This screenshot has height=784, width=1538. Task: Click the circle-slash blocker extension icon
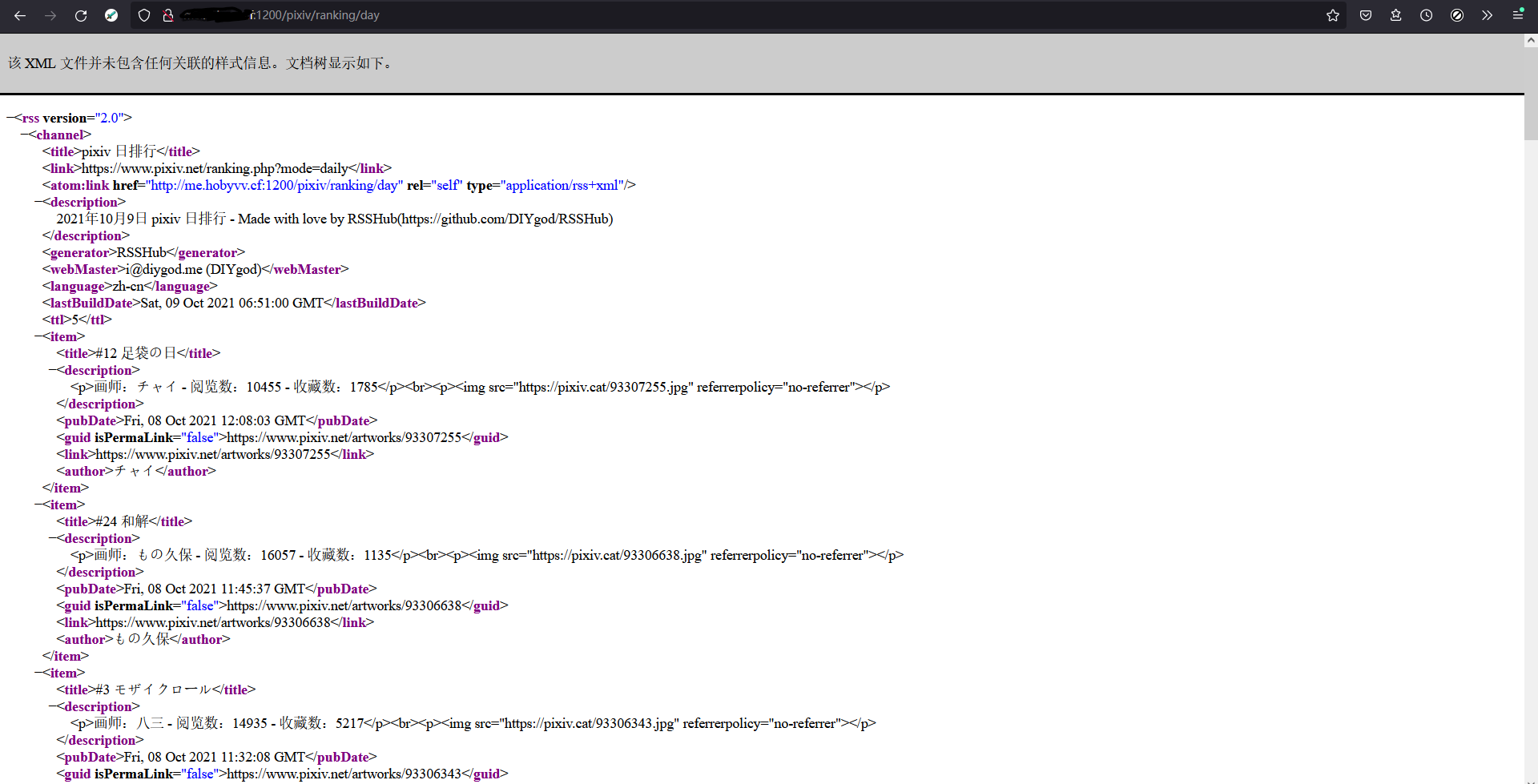pyautogui.click(x=1457, y=15)
